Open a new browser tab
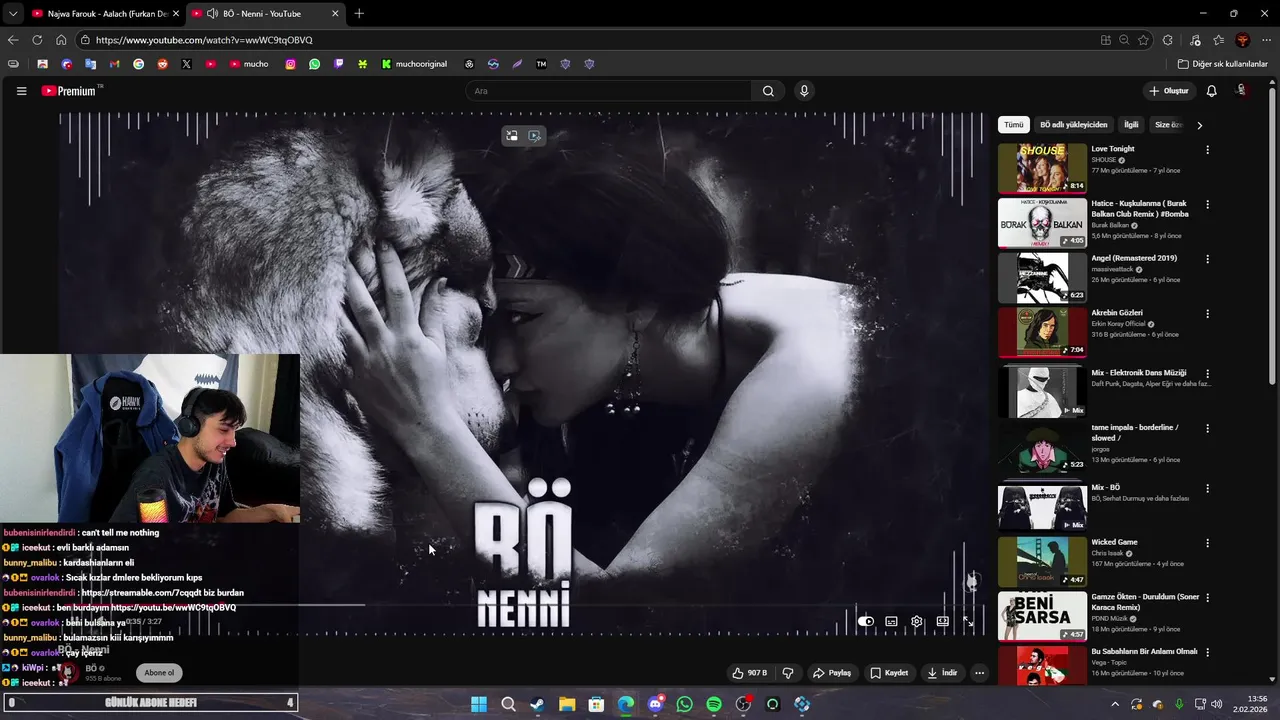Viewport: 1280px width, 720px height. tap(359, 14)
